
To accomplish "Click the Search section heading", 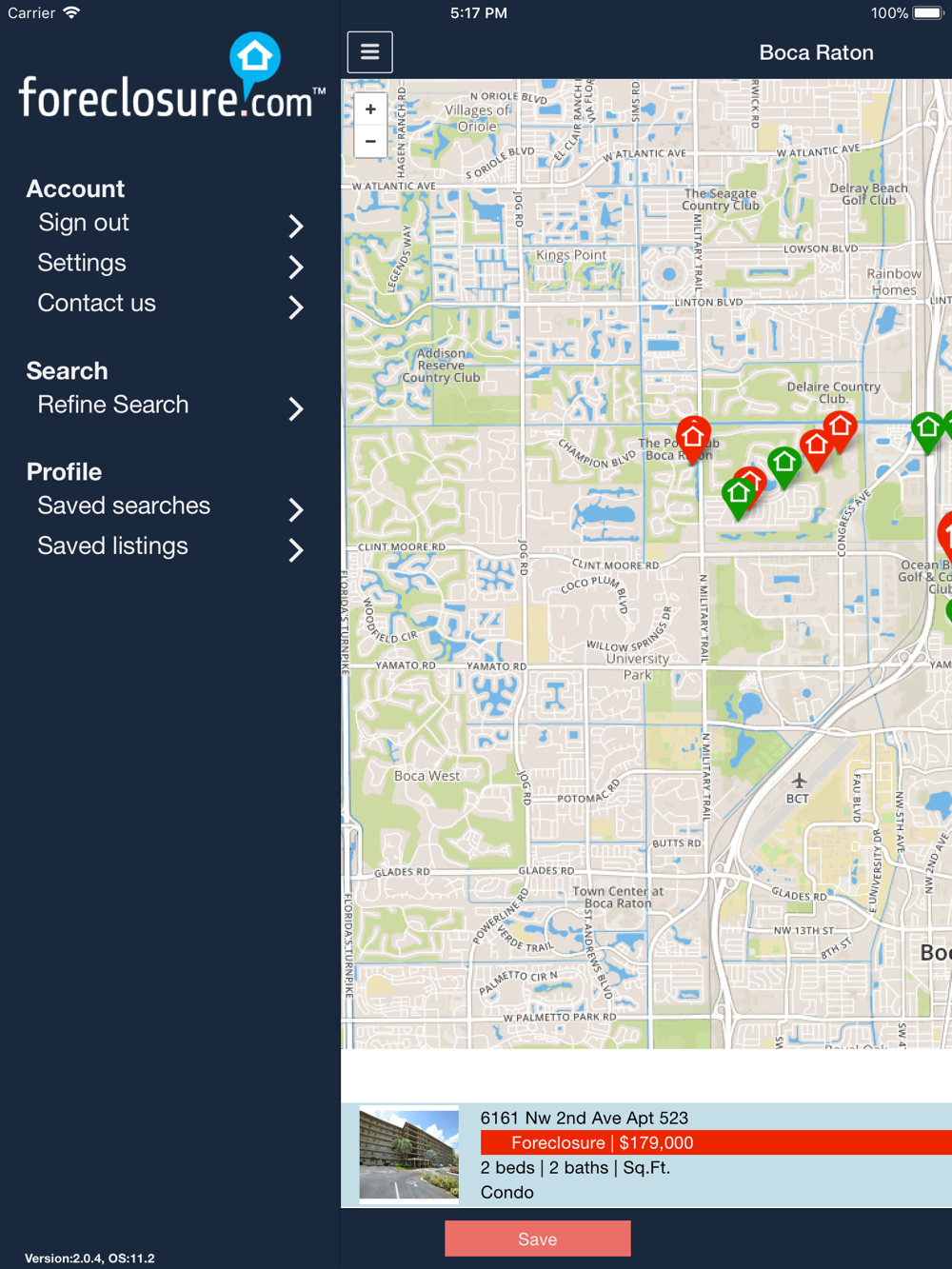I will (67, 370).
